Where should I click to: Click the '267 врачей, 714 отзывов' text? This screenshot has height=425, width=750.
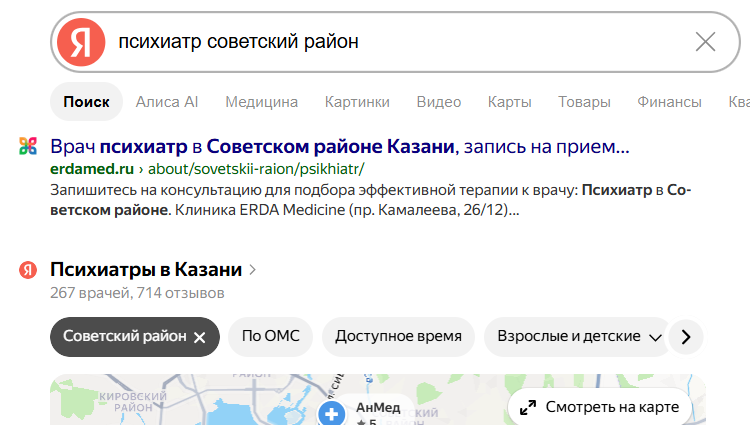coord(137,293)
